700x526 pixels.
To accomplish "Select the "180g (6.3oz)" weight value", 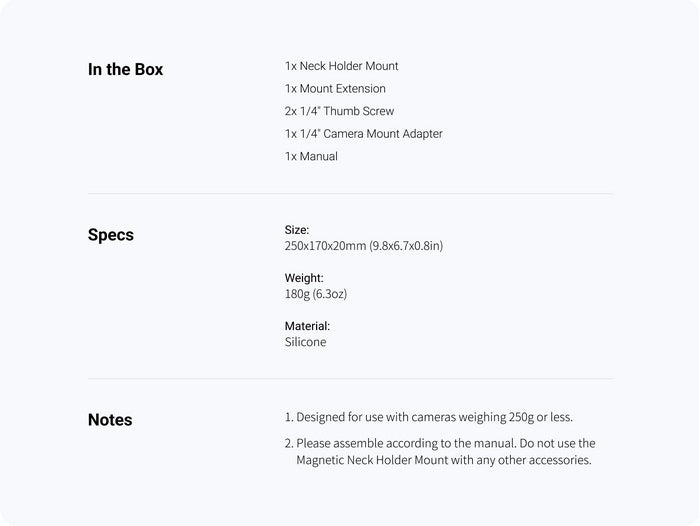I will (x=315, y=294).
